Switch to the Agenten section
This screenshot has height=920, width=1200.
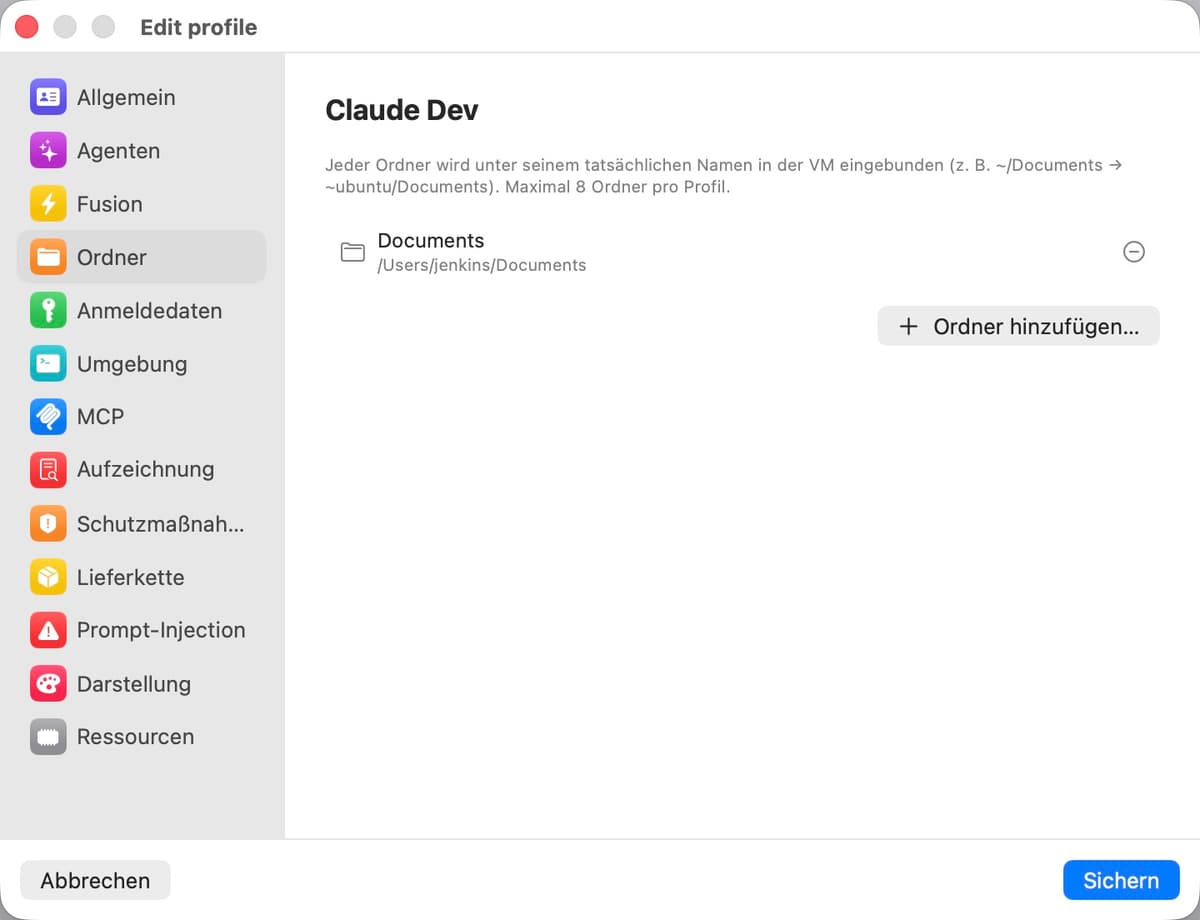[142, 151]
